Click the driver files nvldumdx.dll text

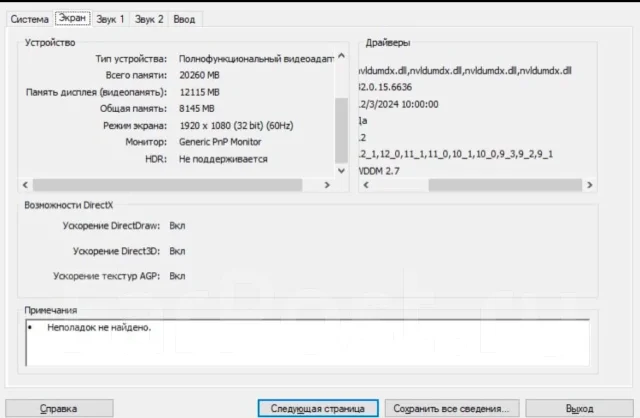pos(465,71)
